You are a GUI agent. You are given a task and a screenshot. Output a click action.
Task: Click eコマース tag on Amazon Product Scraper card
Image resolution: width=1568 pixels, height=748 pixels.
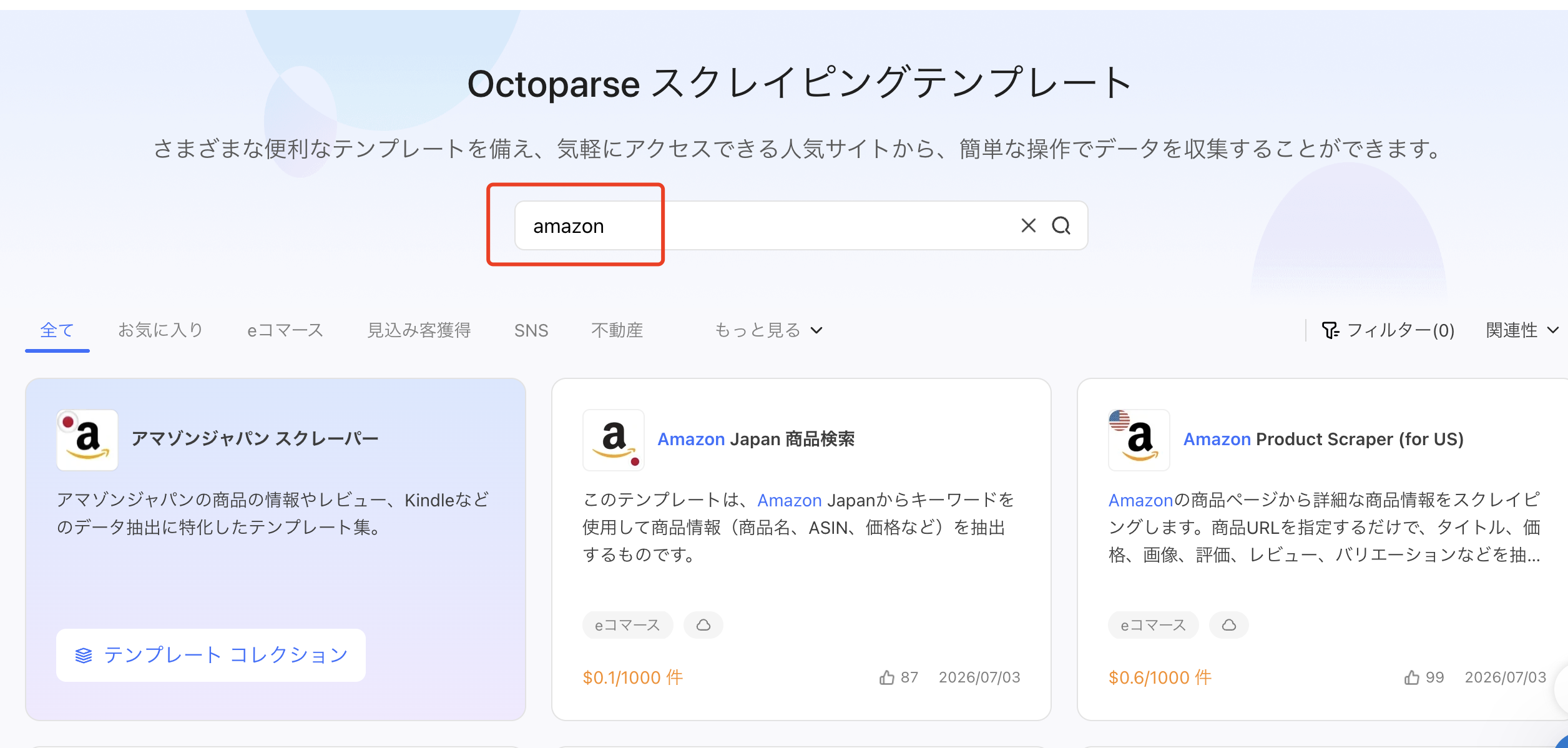coord(1153,625)
